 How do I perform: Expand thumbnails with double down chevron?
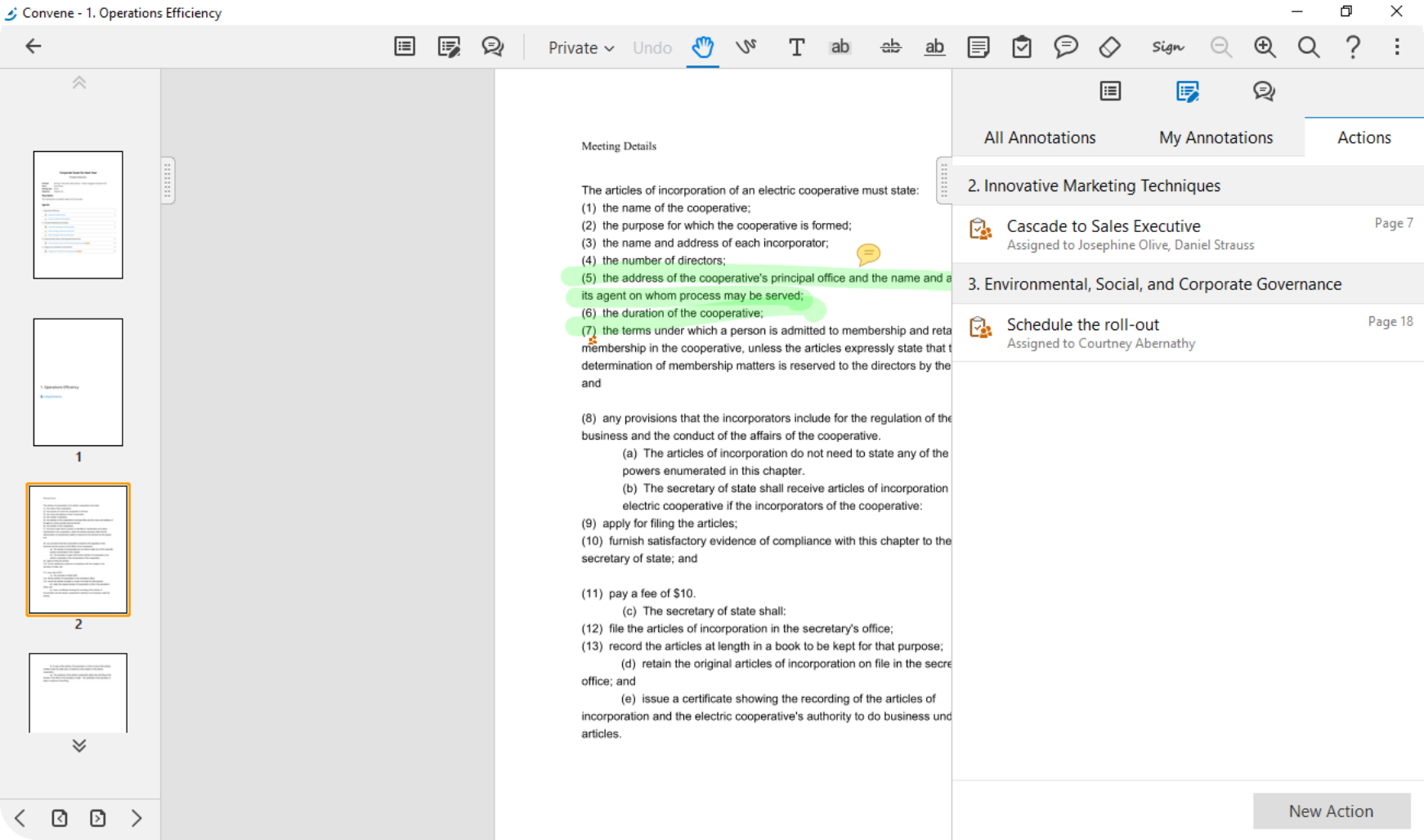point(79,745)
